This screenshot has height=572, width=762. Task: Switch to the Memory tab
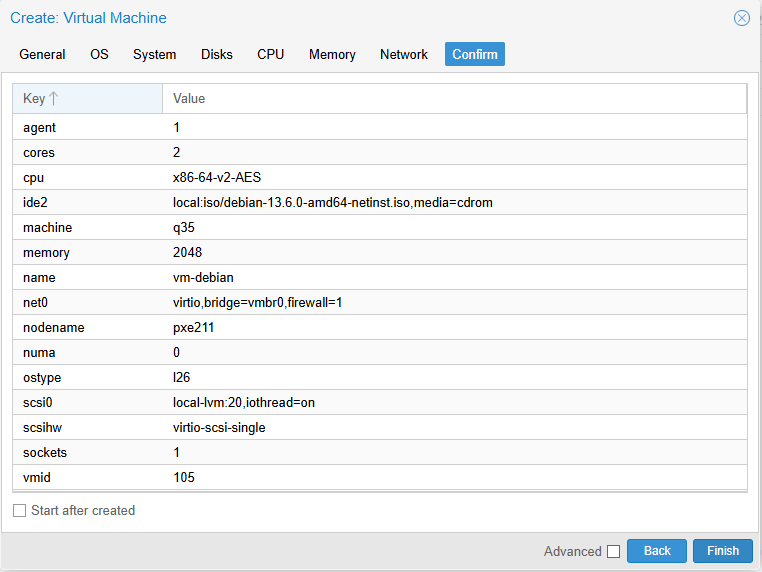click(332, 54)
